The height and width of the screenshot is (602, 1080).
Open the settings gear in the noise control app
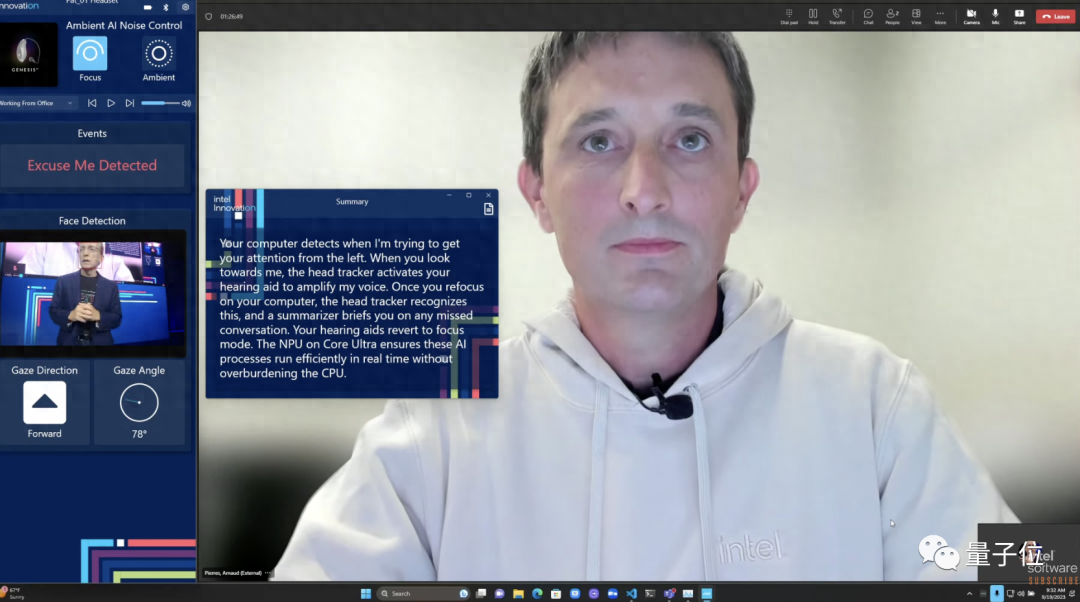[185, 8]
